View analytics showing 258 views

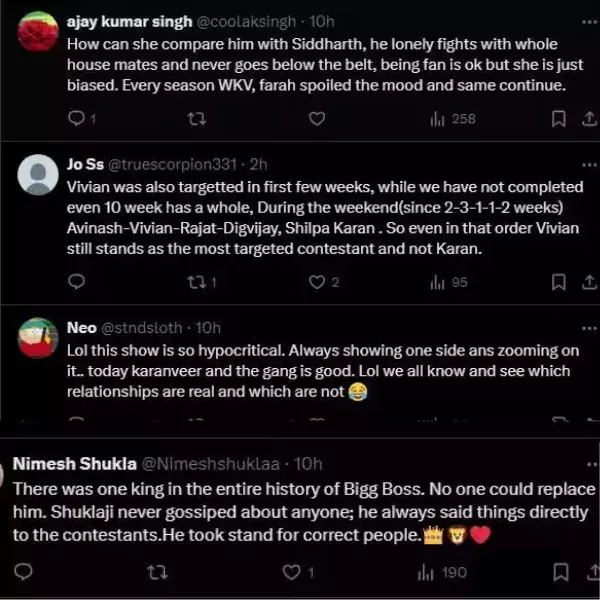[452, 119]
